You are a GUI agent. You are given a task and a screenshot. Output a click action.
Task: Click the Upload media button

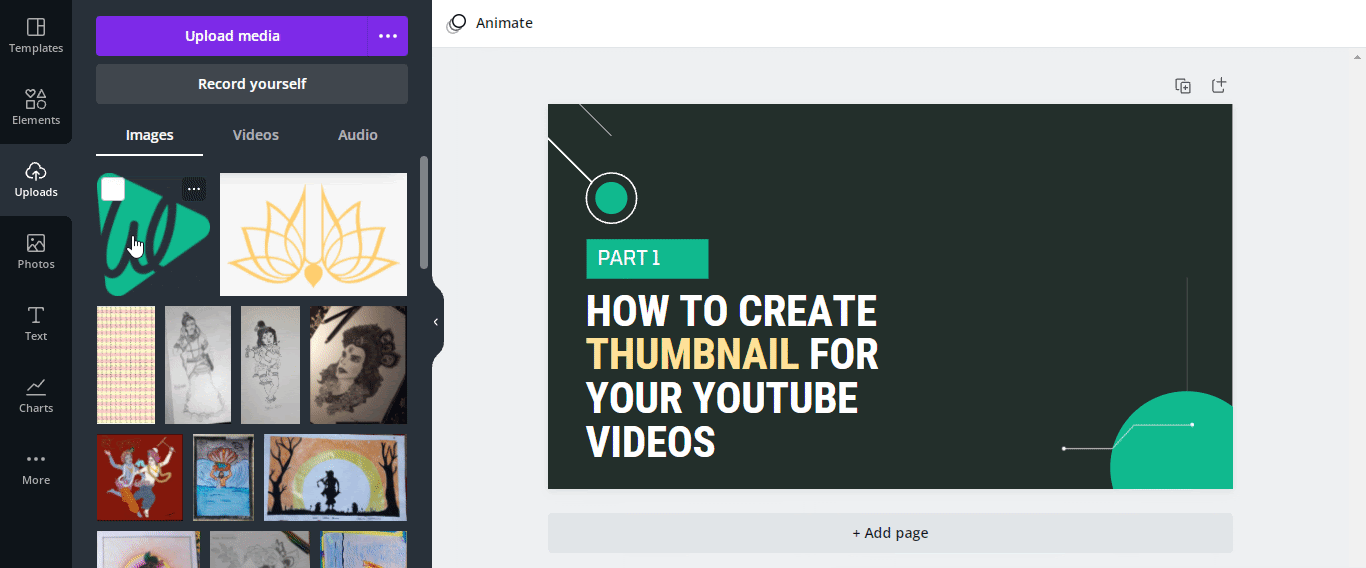pos(232,36)
